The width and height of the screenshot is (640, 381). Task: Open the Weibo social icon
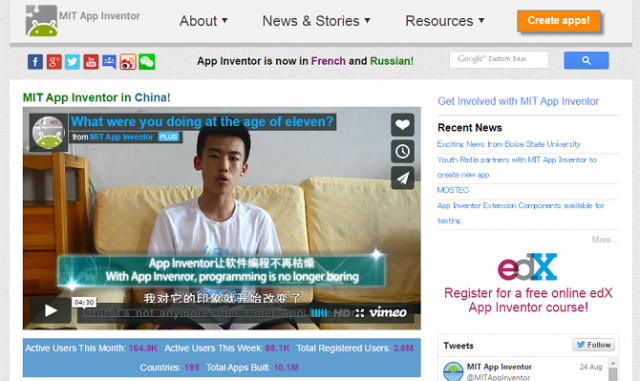click(128, 62)
